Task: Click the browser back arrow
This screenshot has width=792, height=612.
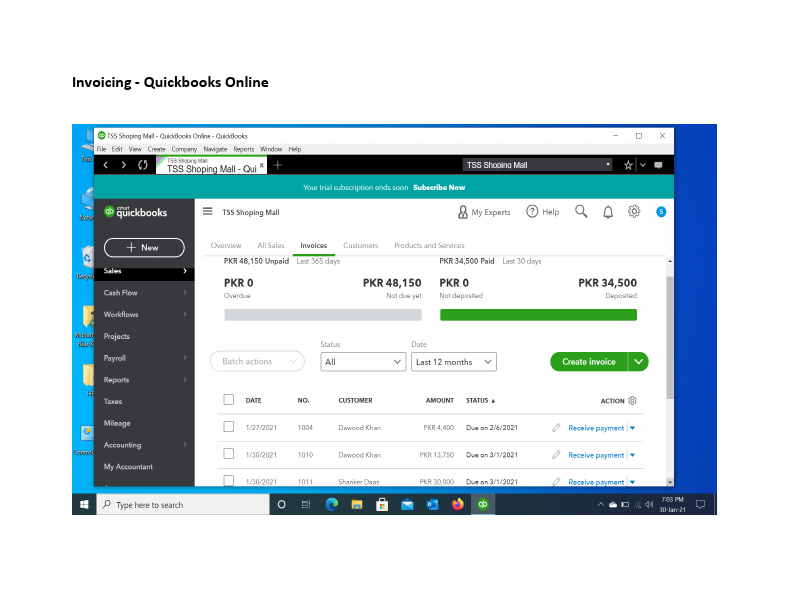Action: click(x=106, y=165)
